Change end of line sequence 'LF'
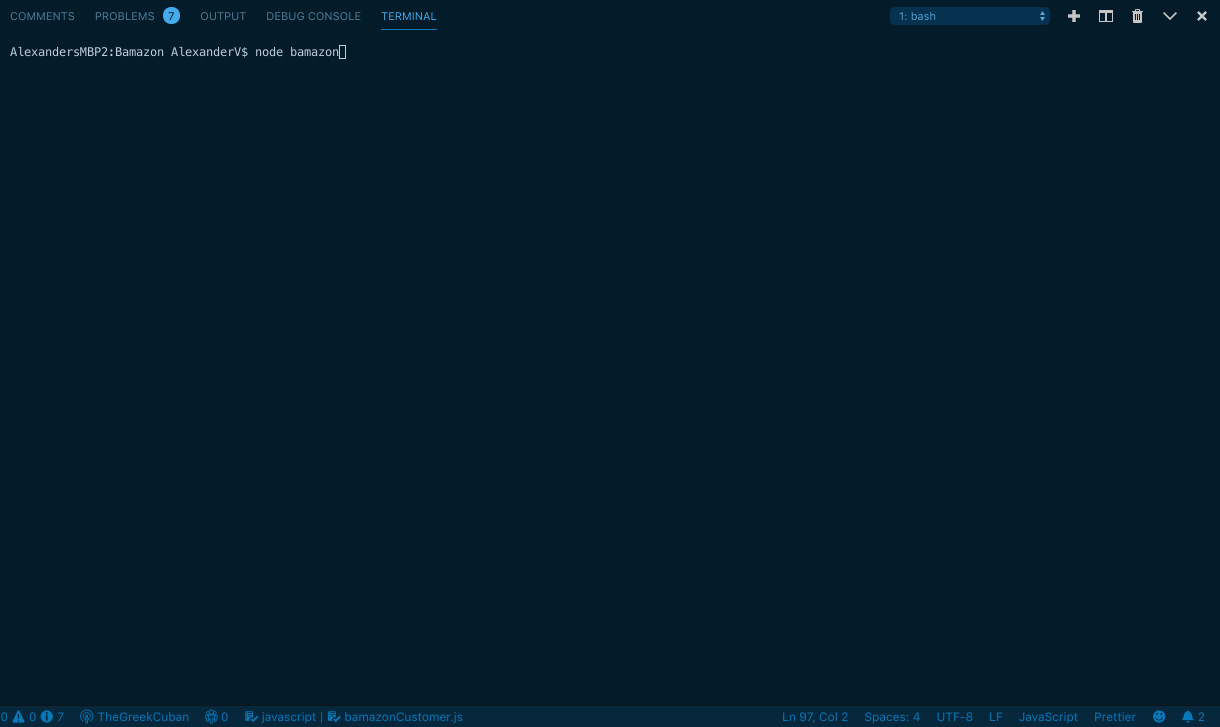The image size is (1220, 727). point(996,717)
